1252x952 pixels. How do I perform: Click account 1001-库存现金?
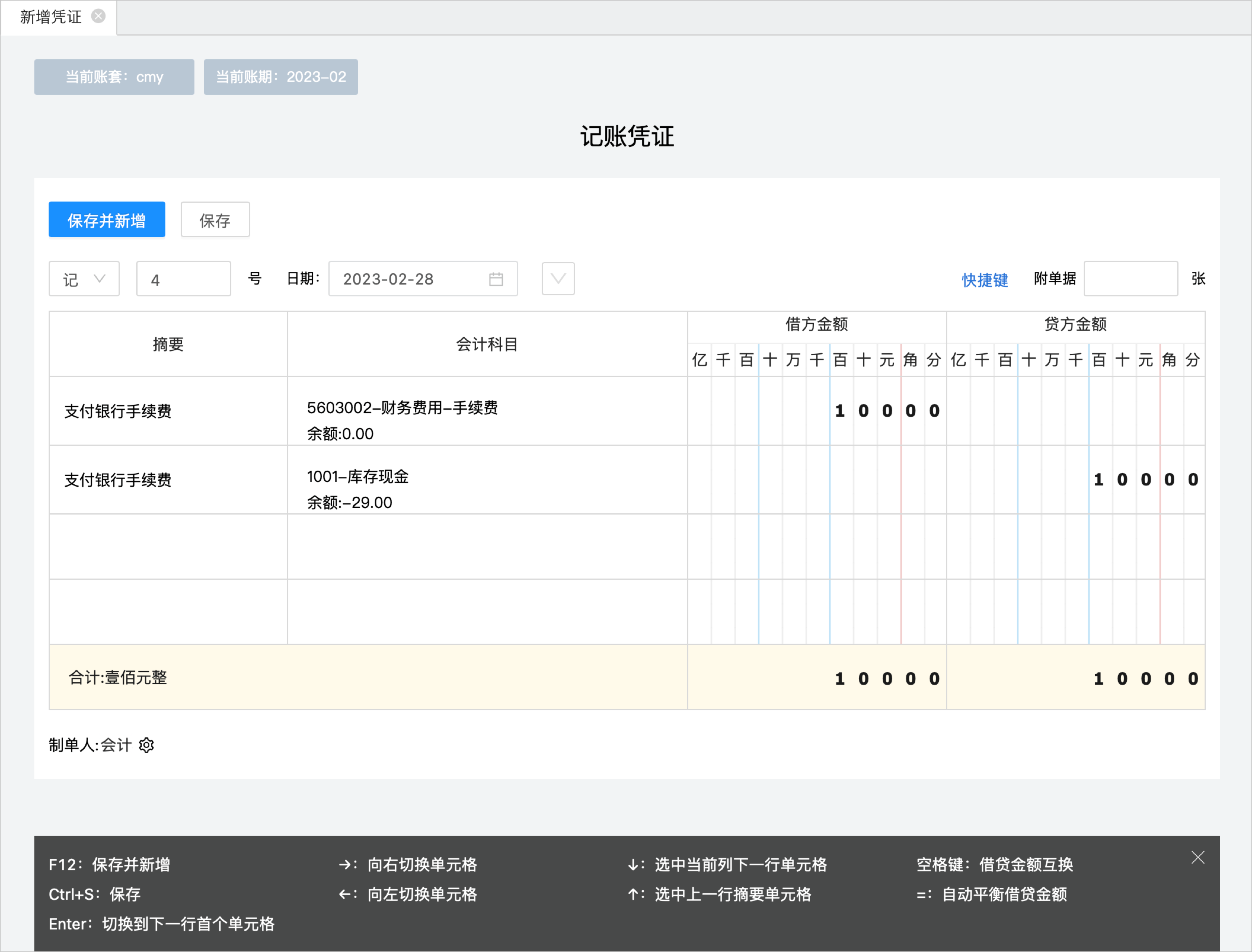click(x=358, y=477)
